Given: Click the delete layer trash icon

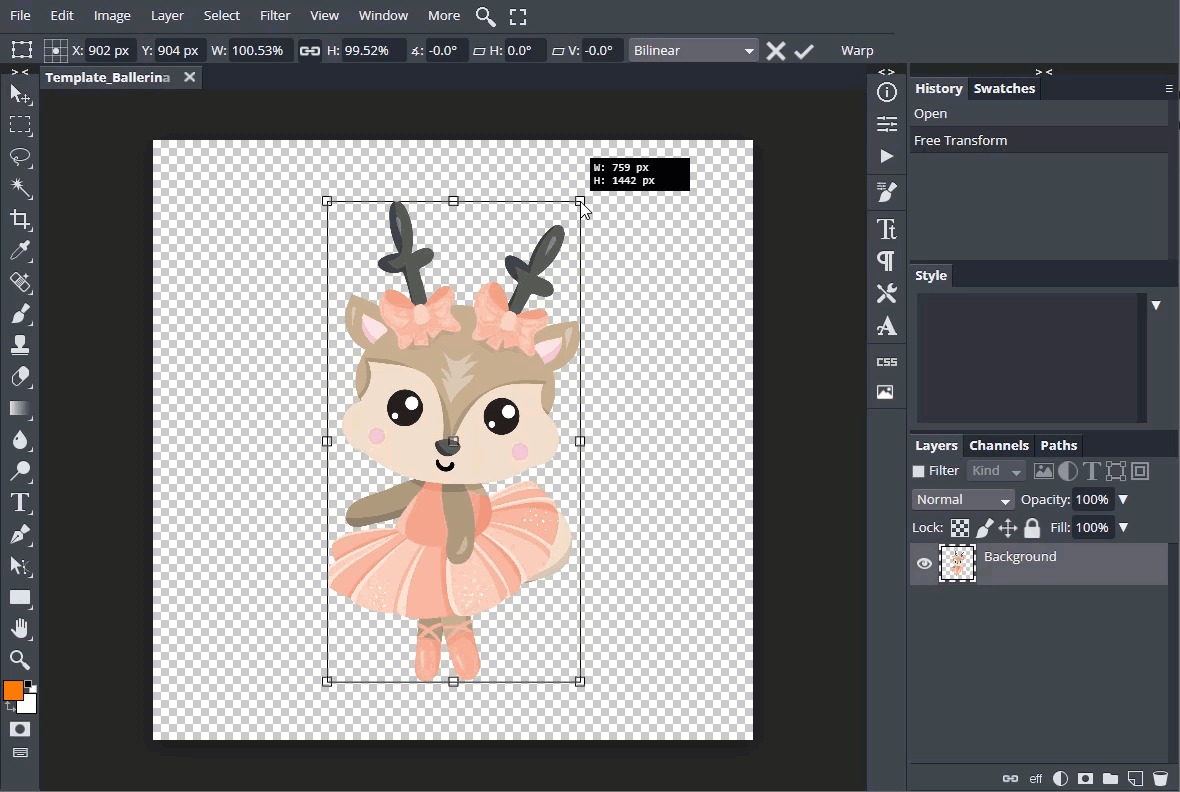Looking at the screenshot, I should (1160, 778).
